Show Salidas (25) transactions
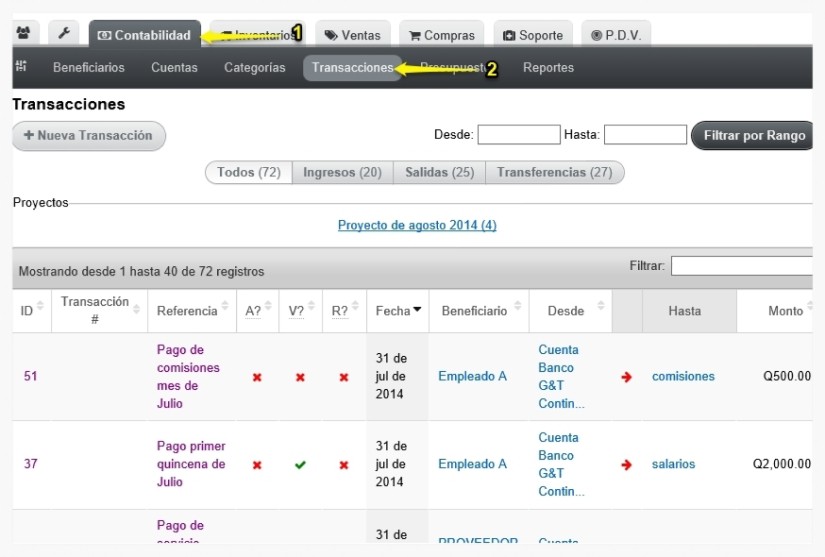 (439, 173)
